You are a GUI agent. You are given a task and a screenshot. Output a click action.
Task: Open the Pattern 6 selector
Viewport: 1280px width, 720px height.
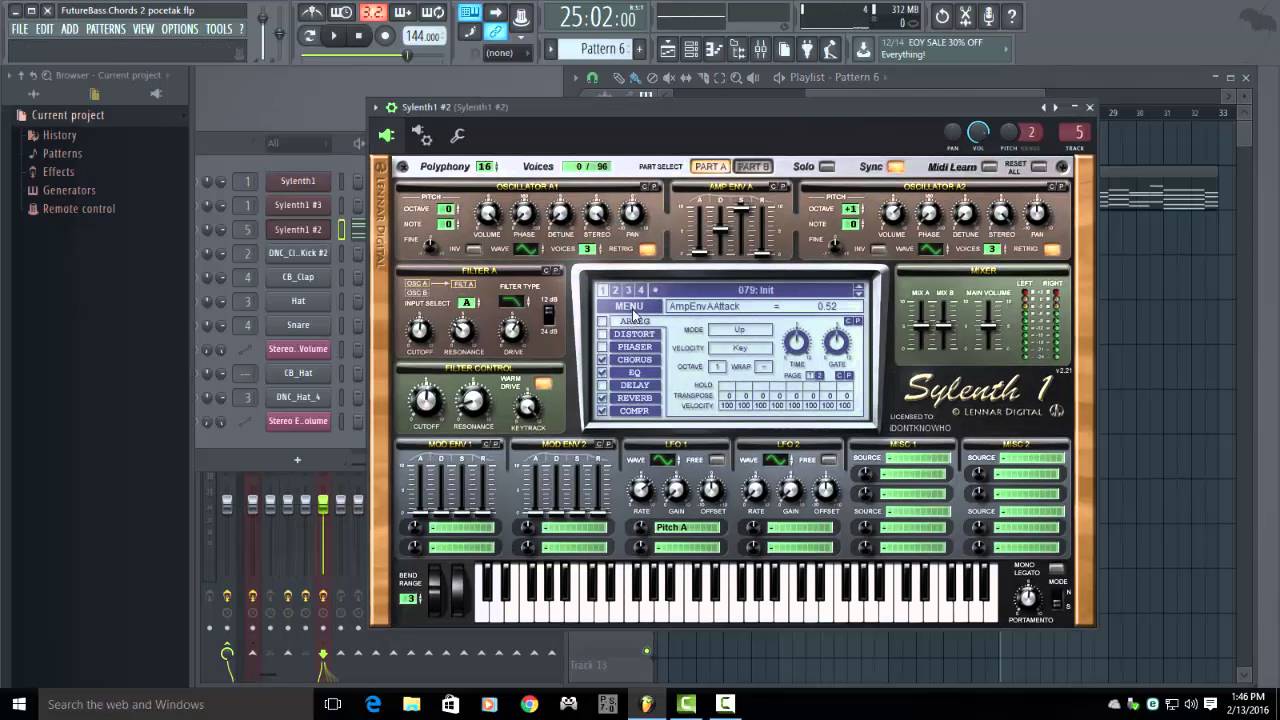pos(603,49)
